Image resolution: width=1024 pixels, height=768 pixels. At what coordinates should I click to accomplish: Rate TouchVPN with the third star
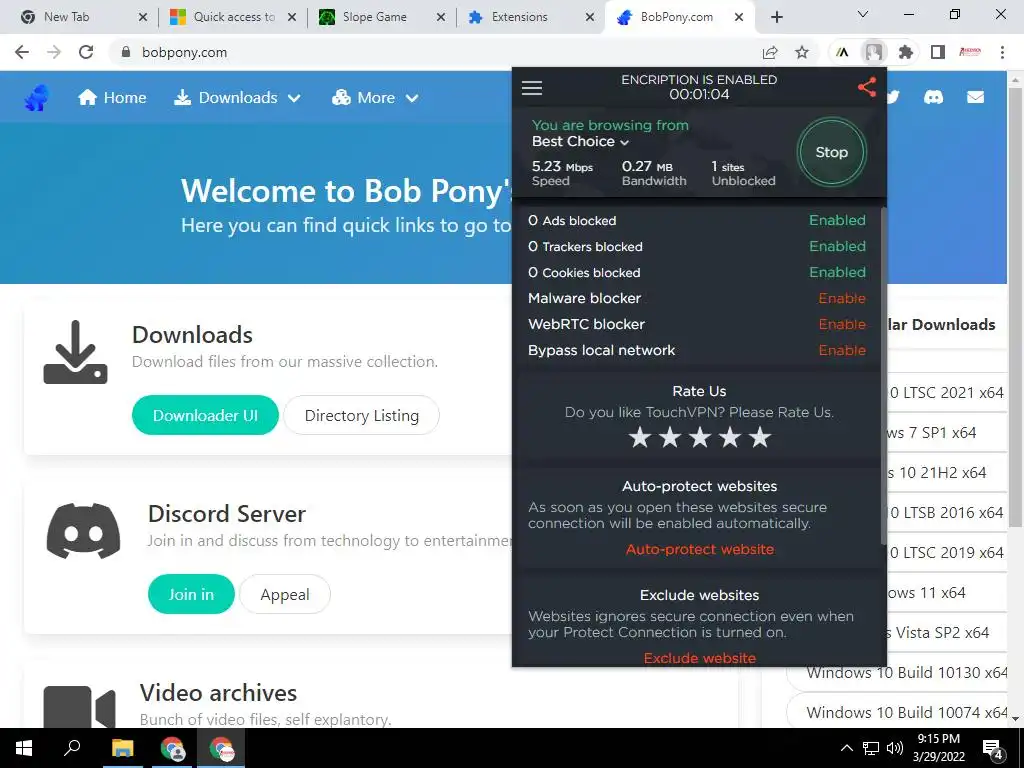coord(700,438)
